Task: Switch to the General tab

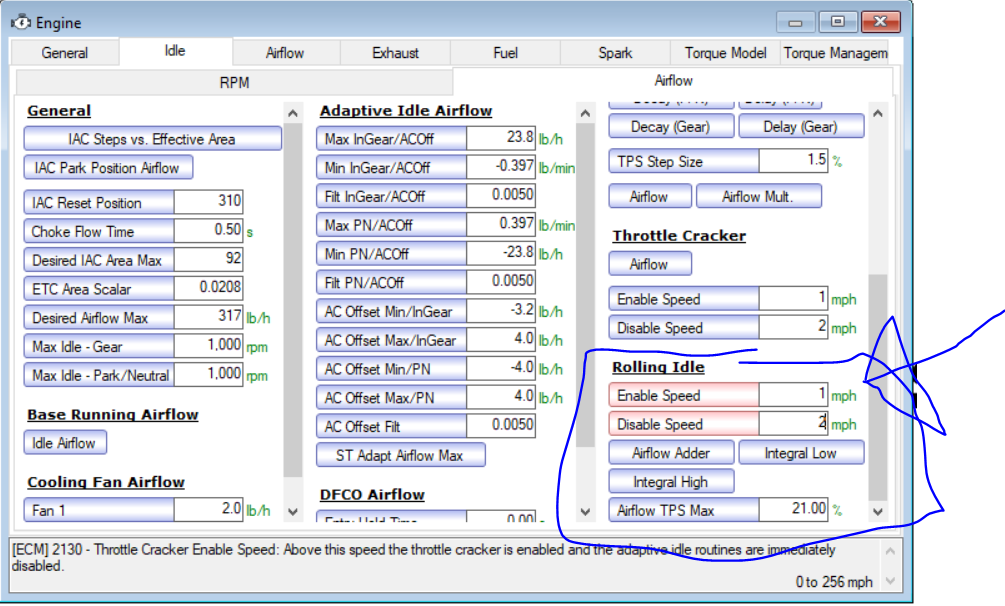Action: [x=65, y=53]
